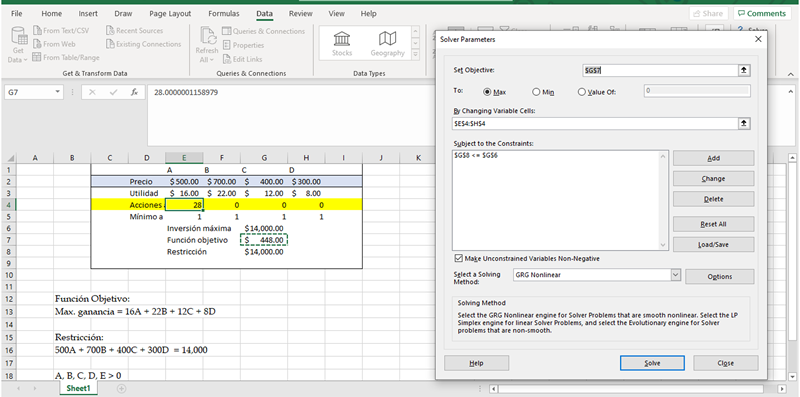Click the Set Objective range selector icon
The height and width of the screenshot is (397, 800).
point(744,70)
